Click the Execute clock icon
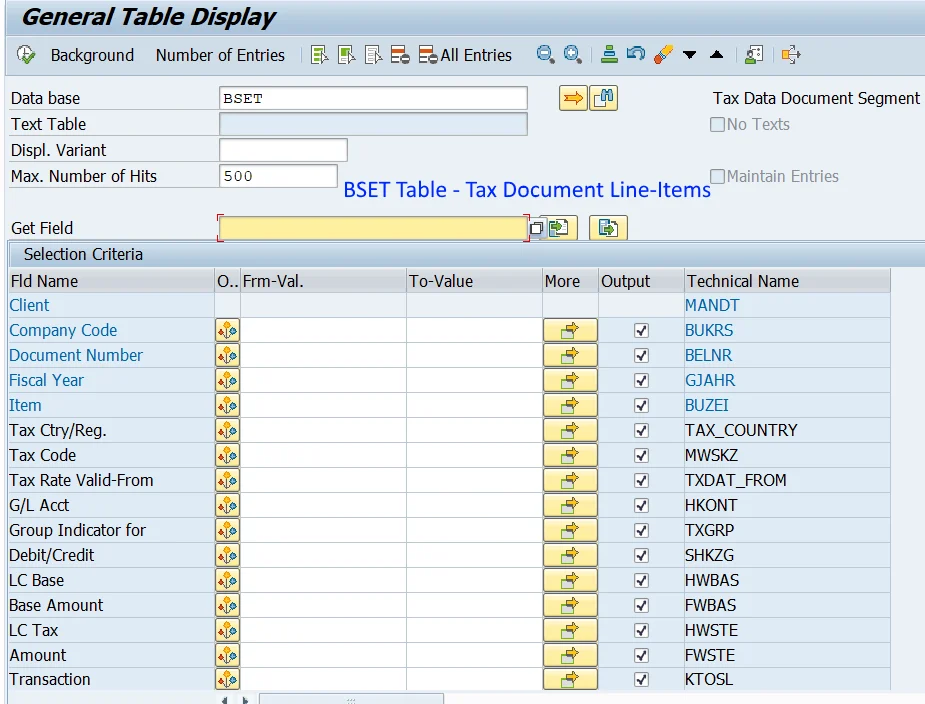The height and width of the screenshot is (704, 925). click(x=26, y=55)
